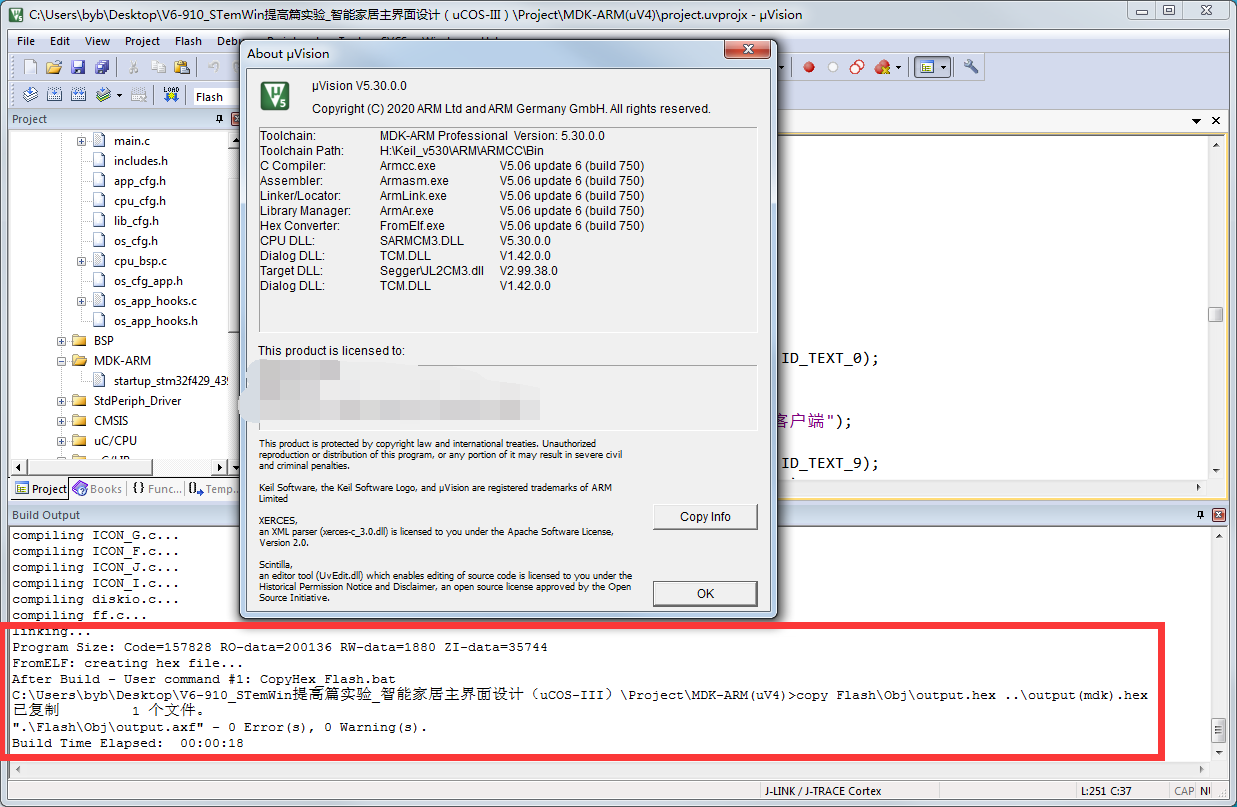Select the Project tab

tap(41, 489)
